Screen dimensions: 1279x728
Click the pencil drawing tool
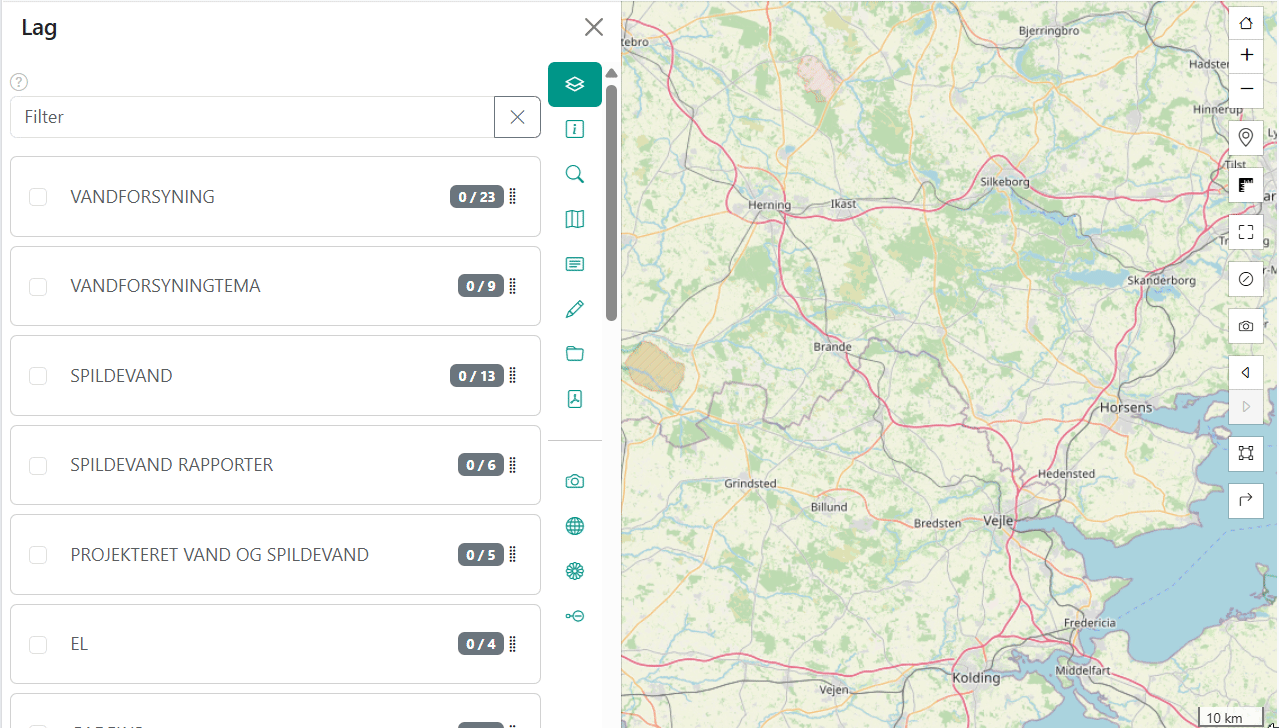(574, 309)
